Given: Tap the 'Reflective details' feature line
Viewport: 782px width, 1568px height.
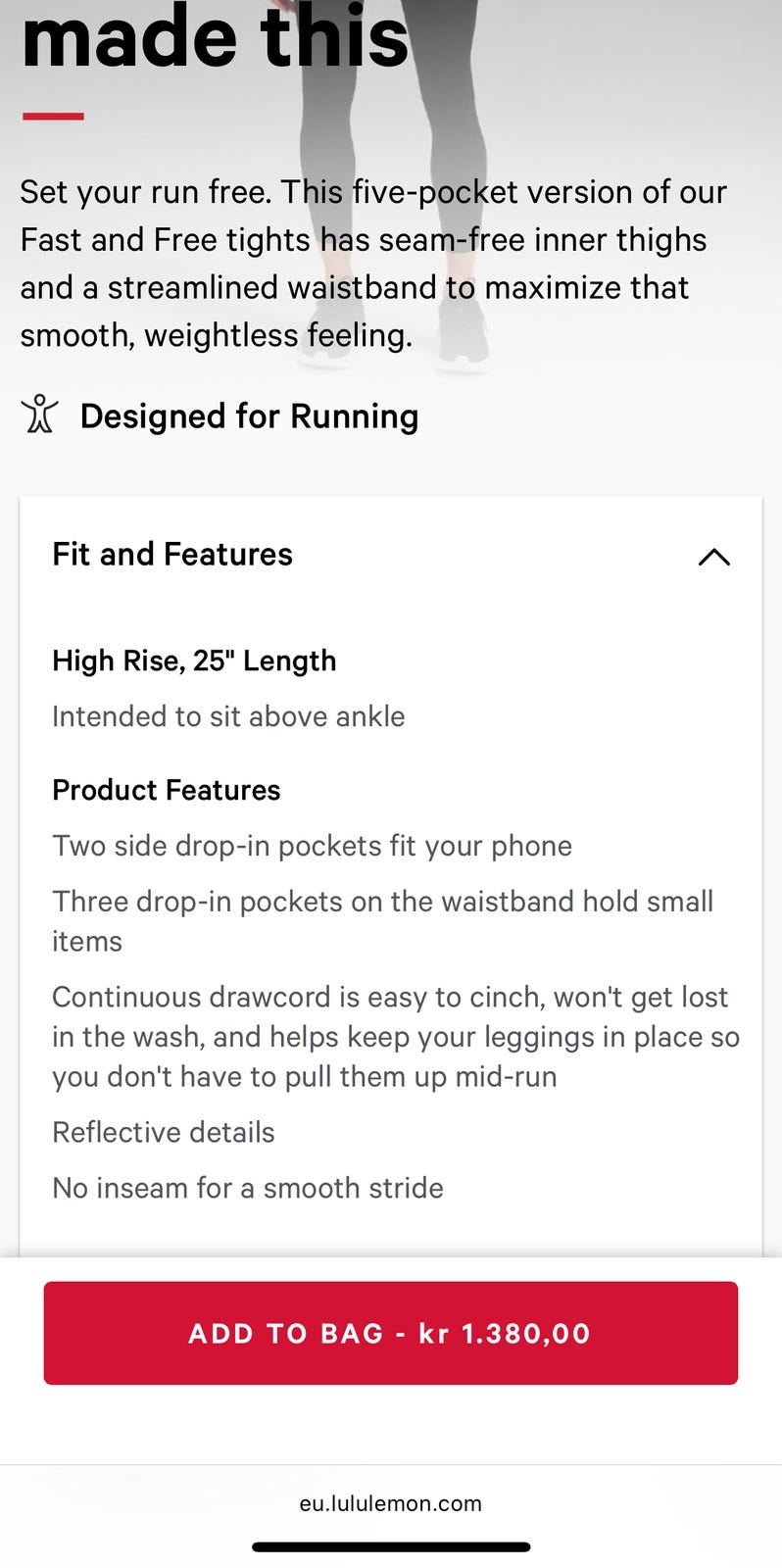Looking at the screenshot, I should coord(164,1132).
